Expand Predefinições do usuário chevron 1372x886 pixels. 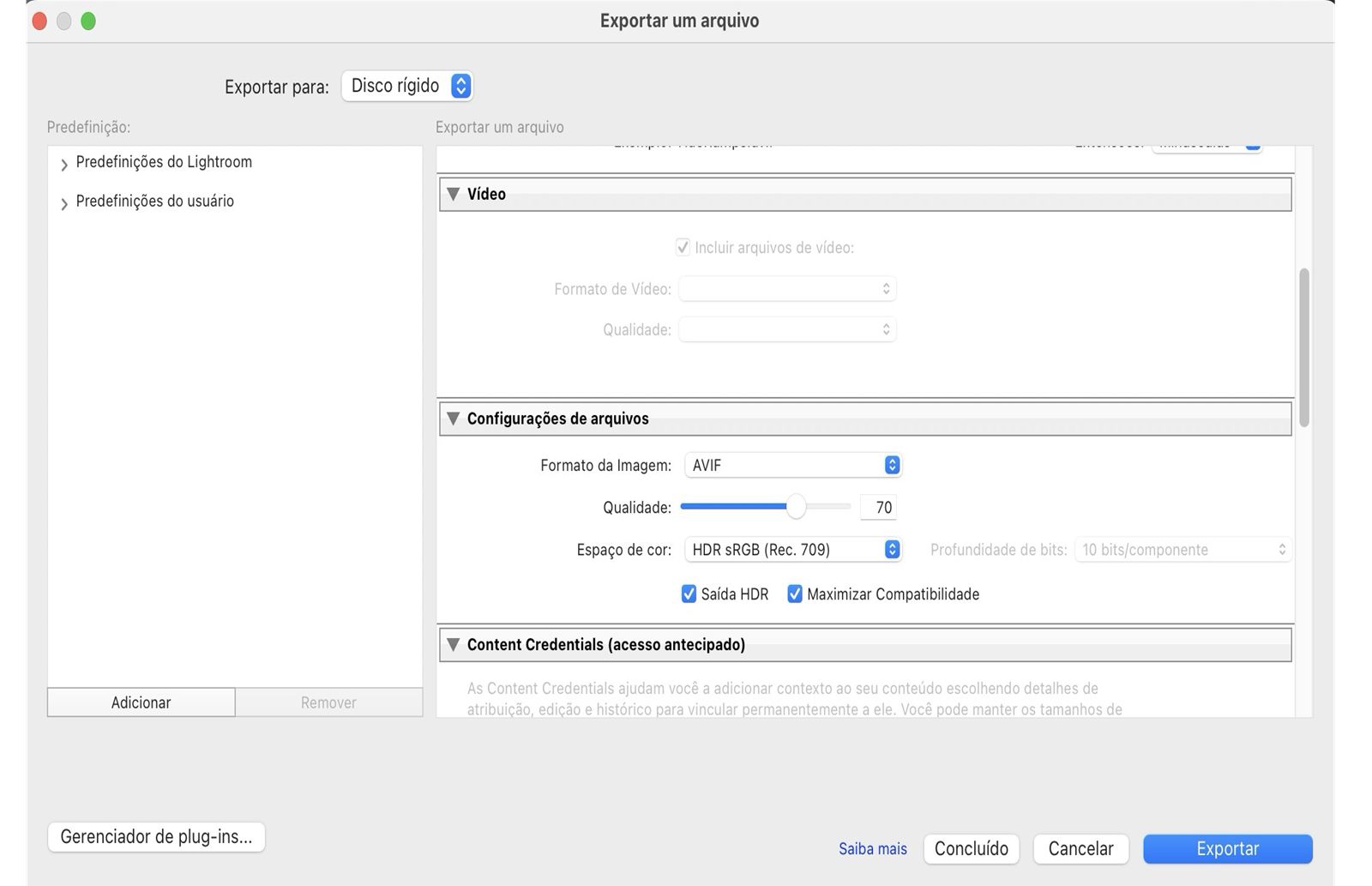tap(64, 203)
